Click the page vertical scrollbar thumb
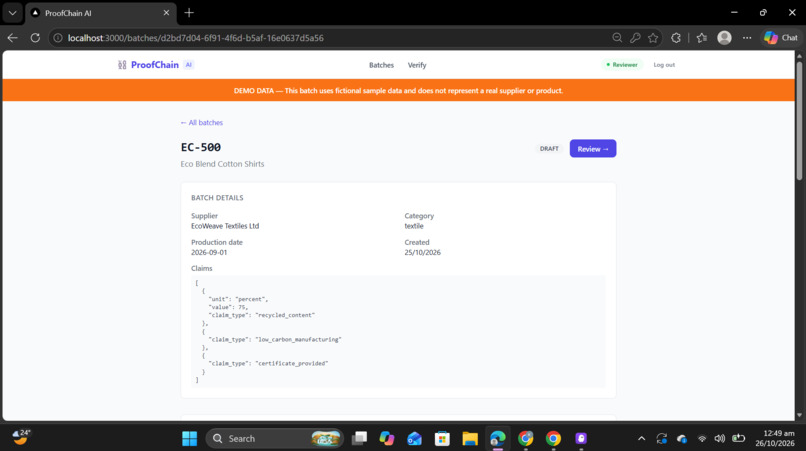This screenshot has width=806, height=451. click(x=799, y=121)
